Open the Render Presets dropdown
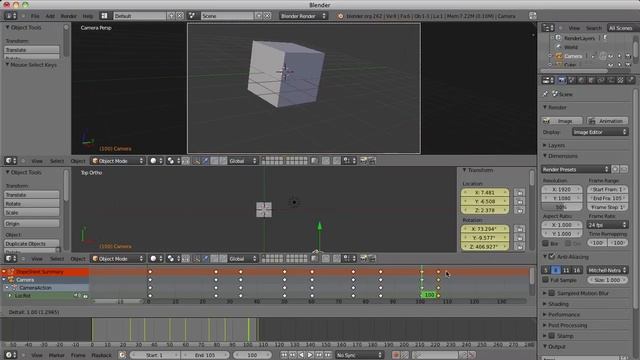The image size is (640, 360). pos(576,169)
